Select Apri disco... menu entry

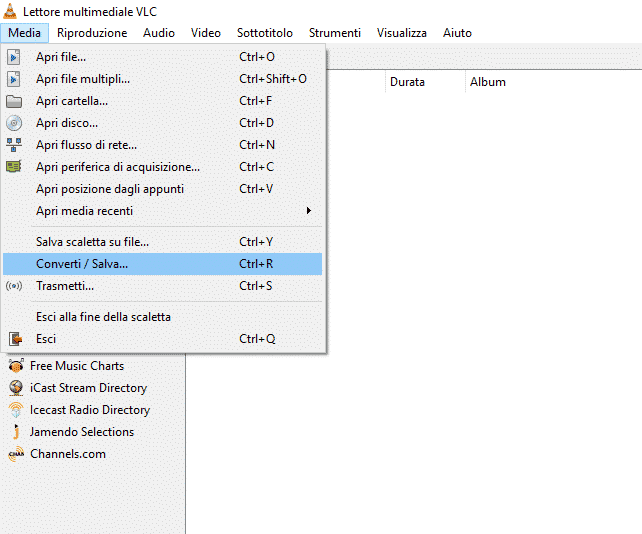tap(163, 123)
